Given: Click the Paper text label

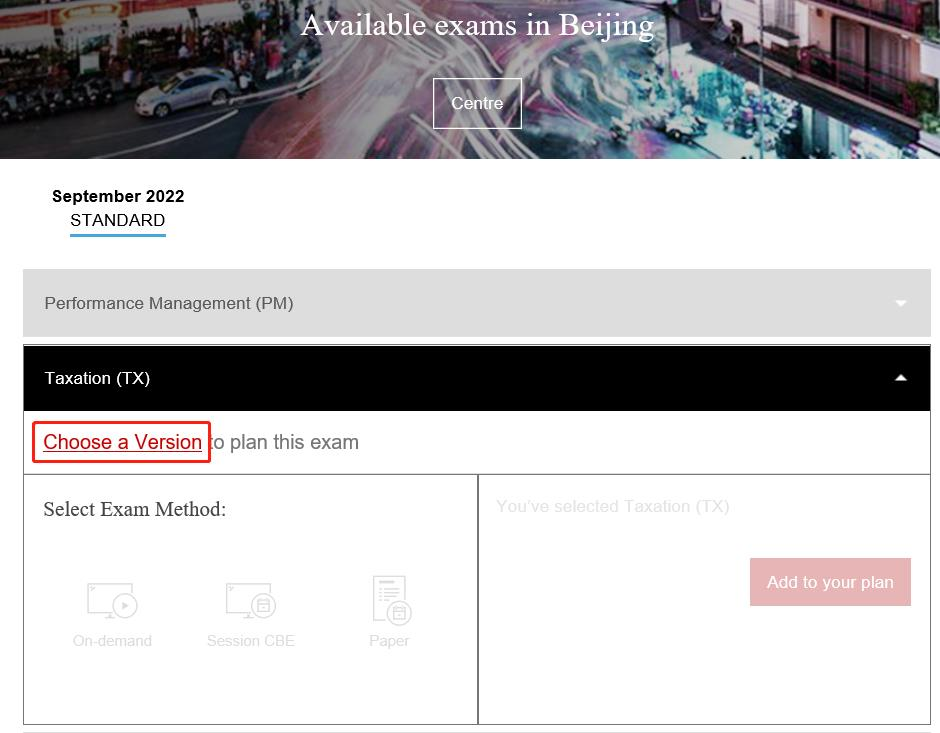Looking at the screenshot, I should [389, 641].
